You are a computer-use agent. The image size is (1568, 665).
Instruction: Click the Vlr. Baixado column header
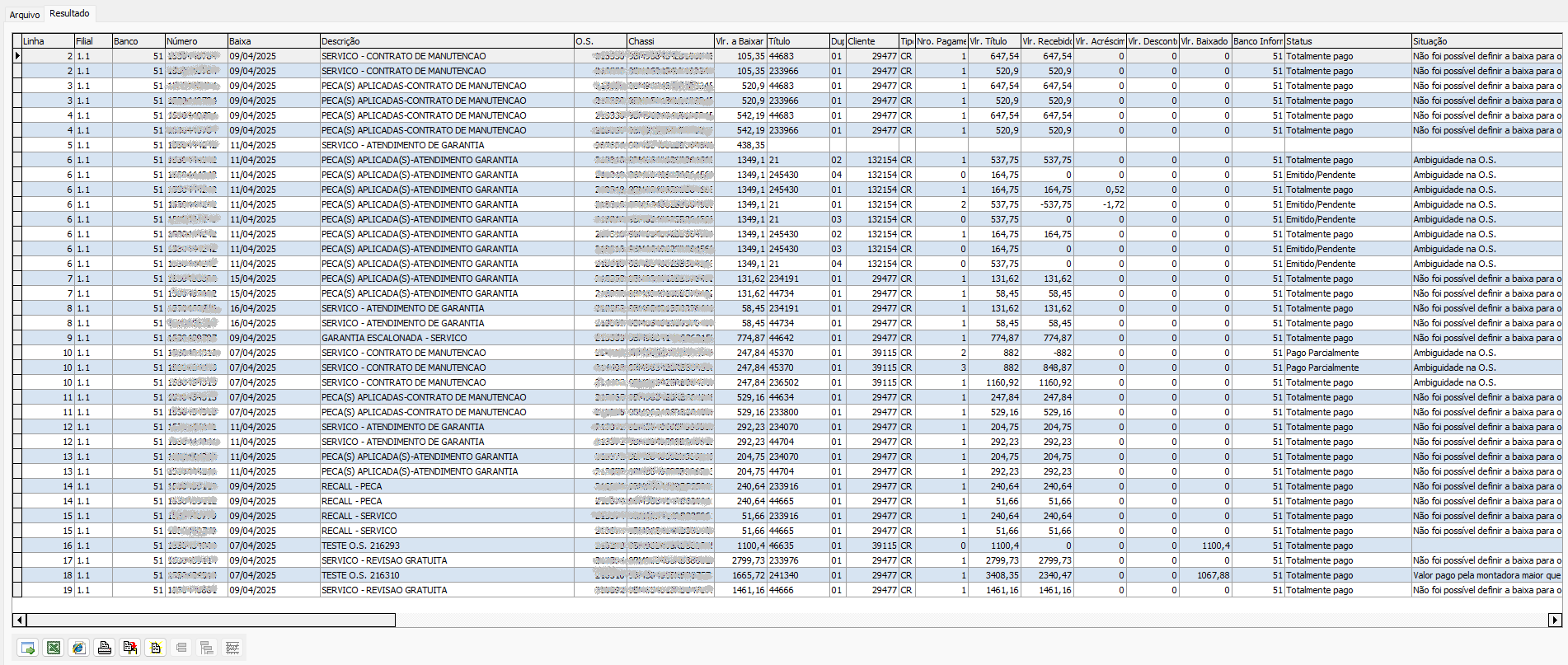coord(1205,41)
